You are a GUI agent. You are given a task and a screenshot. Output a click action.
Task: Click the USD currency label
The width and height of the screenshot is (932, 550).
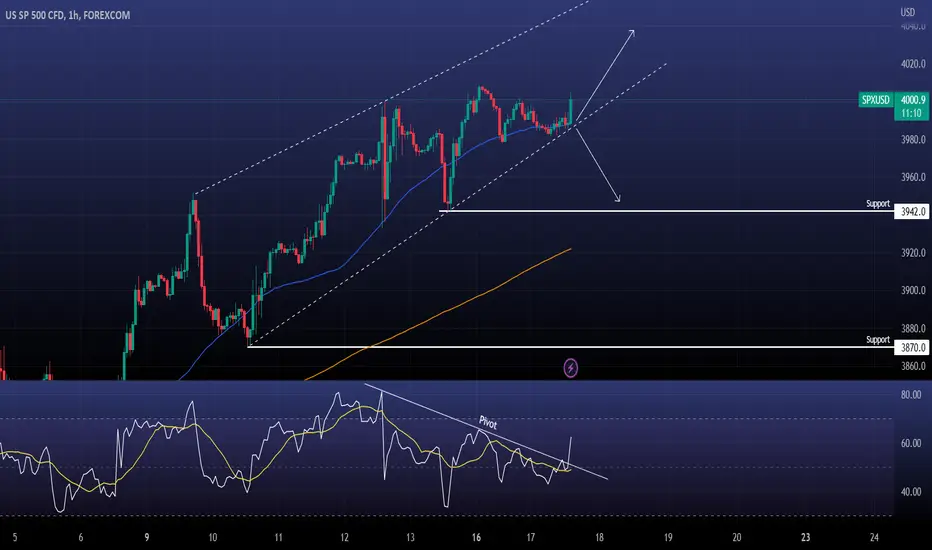click(907, 12)
